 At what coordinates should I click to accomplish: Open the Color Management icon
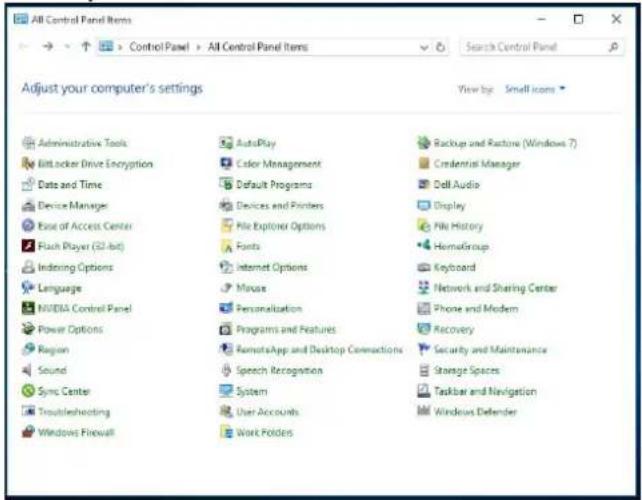[226, 164]
